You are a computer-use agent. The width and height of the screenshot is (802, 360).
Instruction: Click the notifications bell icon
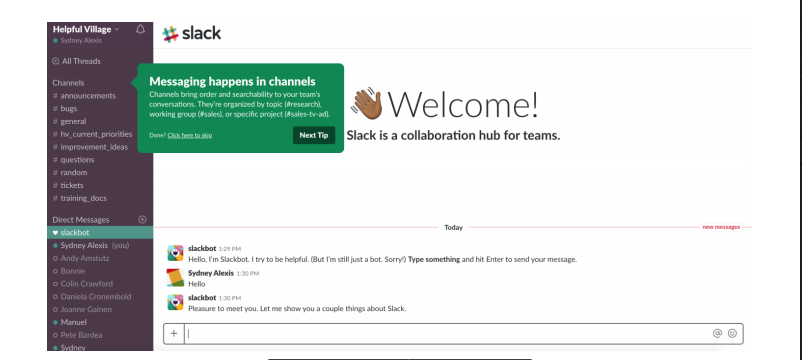(140, 30)
